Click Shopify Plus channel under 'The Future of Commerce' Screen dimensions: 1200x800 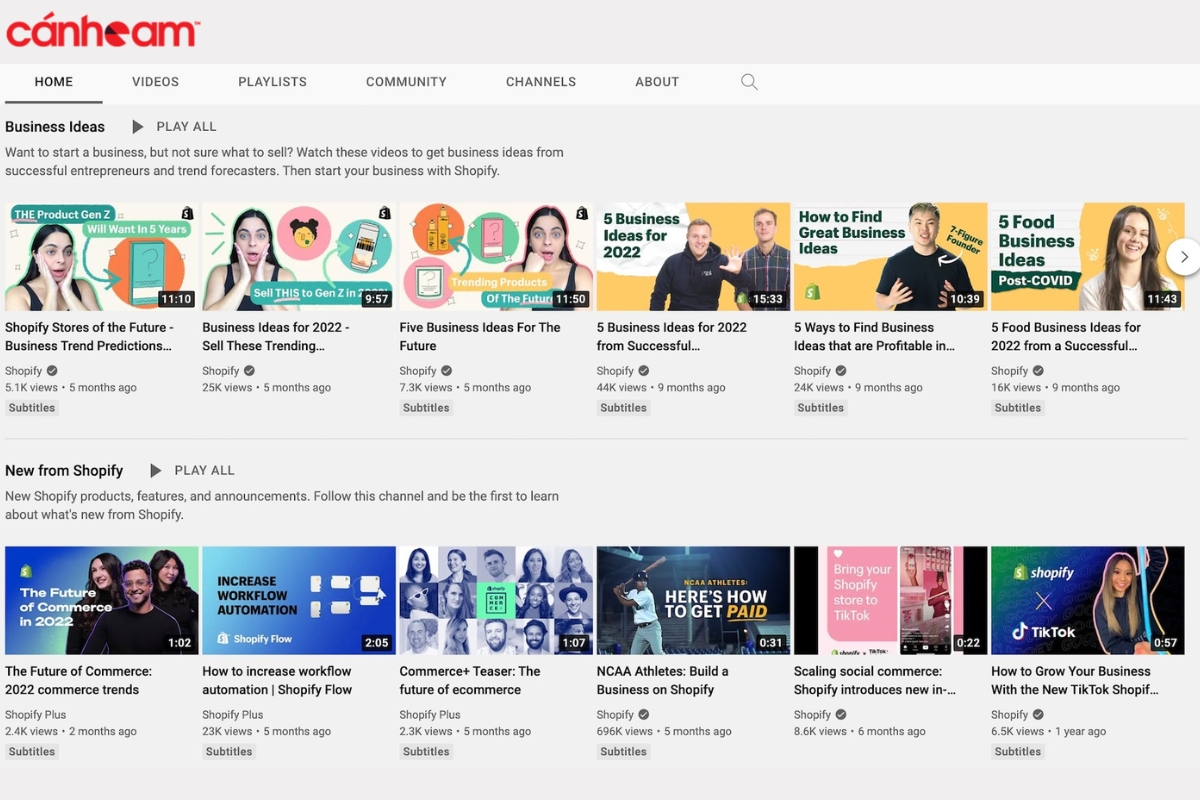point(36,715)
